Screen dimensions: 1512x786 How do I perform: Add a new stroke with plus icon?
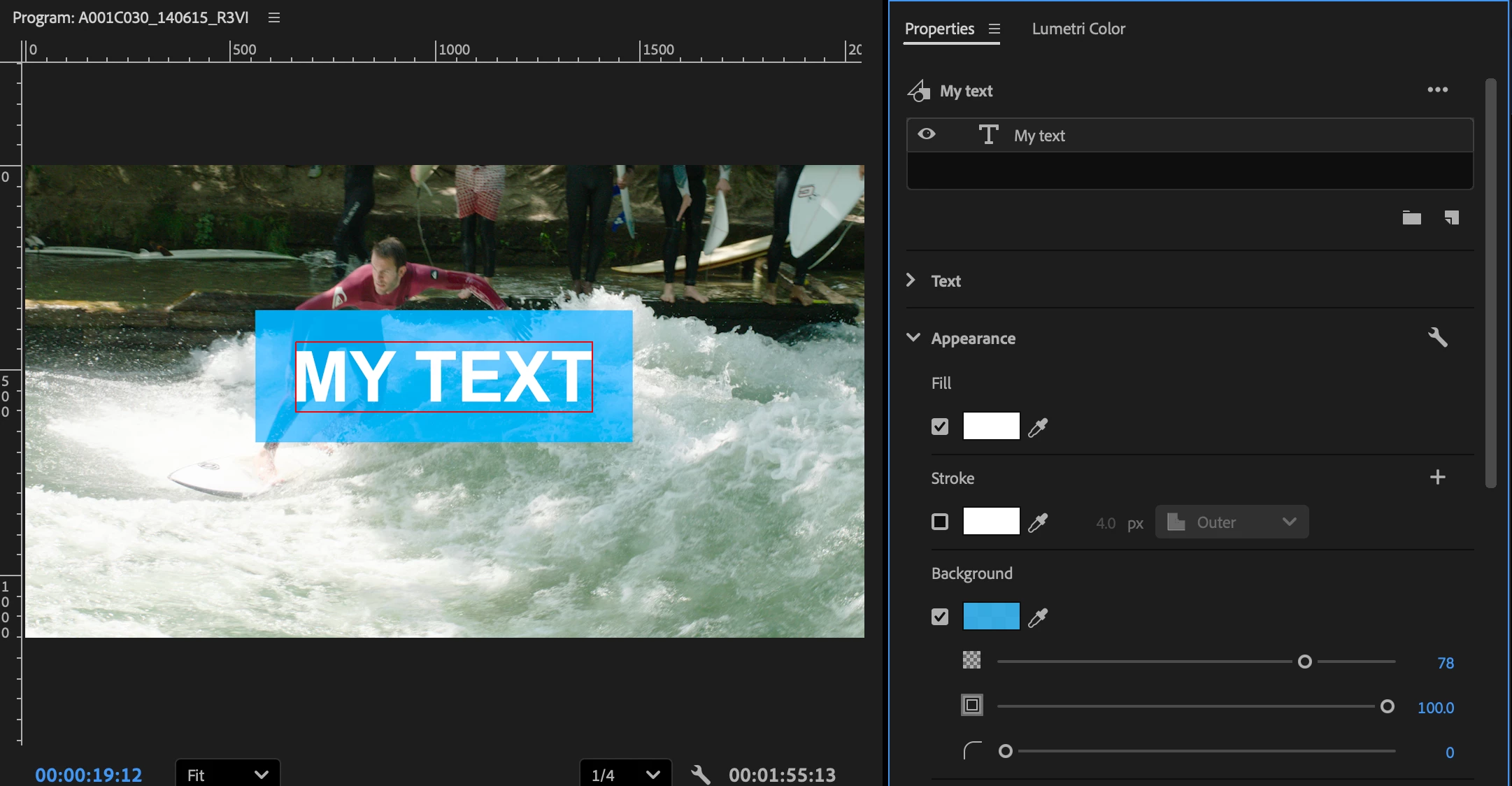[x=1437, y=478]
